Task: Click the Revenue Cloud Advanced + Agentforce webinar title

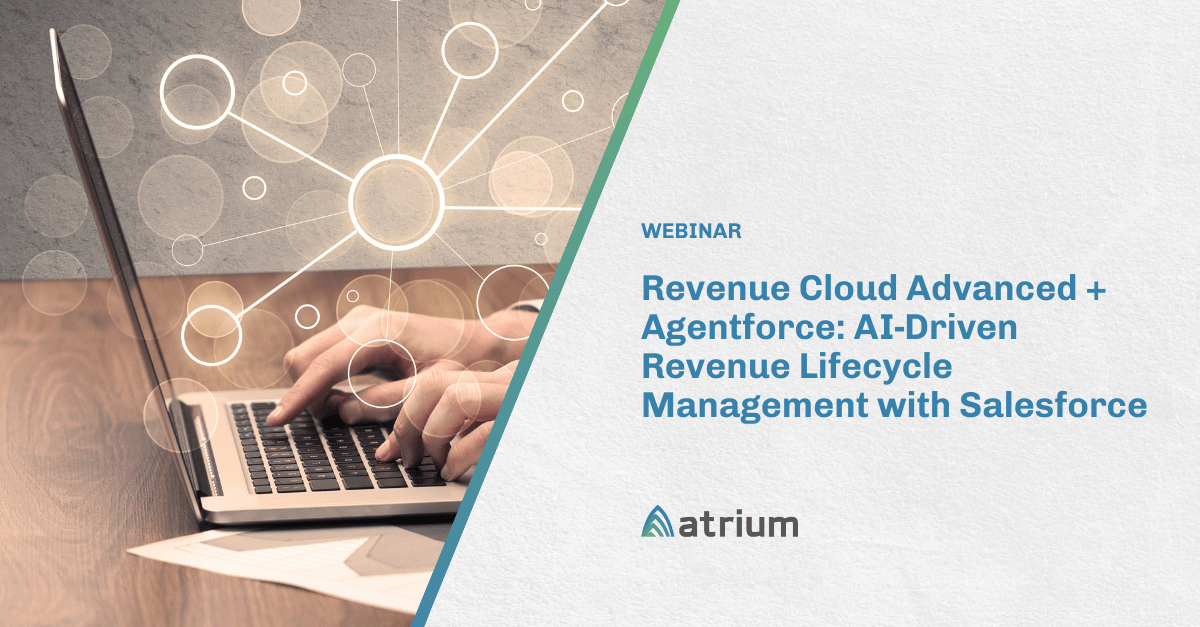Action: [893, 347]
